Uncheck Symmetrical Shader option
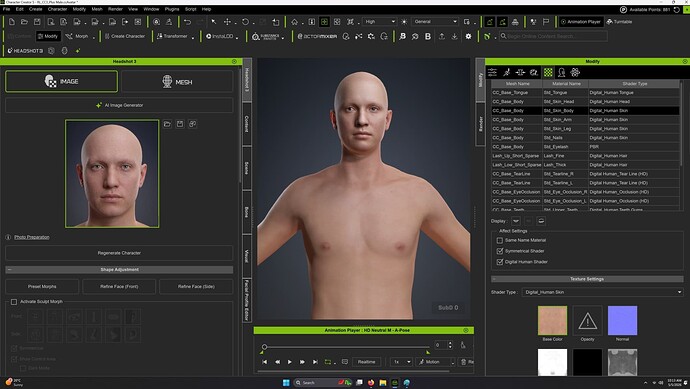 coord(499,251)
